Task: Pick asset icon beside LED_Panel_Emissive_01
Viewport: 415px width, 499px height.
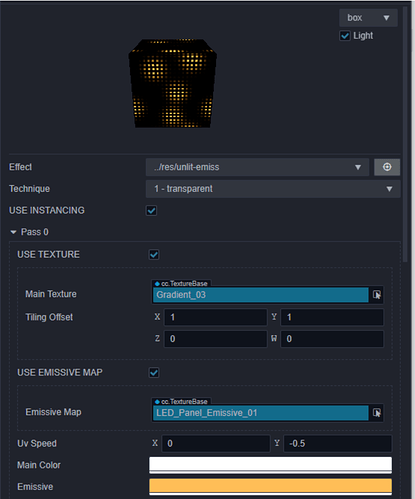Action: (377, 413)
